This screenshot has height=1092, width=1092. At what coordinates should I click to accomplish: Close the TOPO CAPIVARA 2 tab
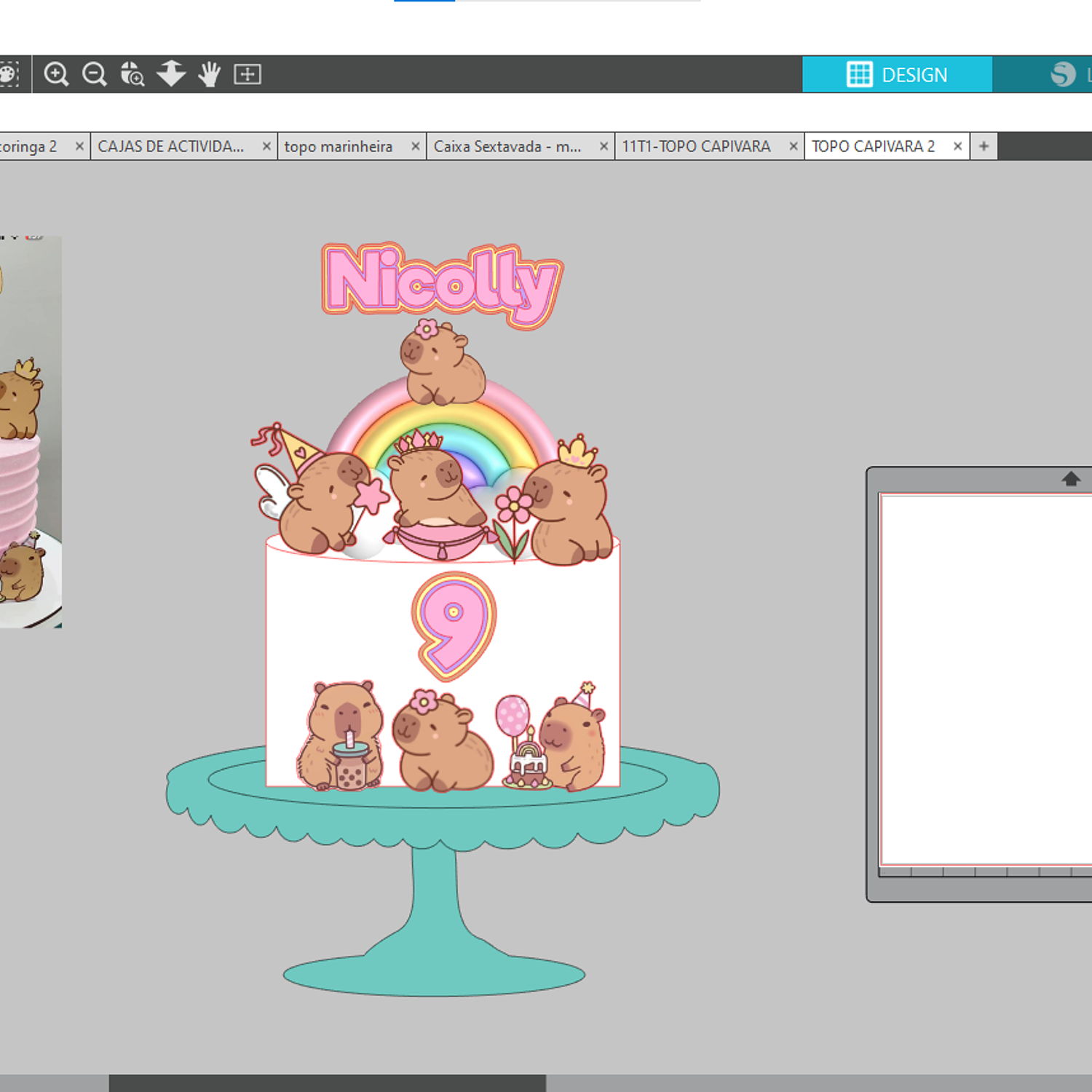(958, 146)
